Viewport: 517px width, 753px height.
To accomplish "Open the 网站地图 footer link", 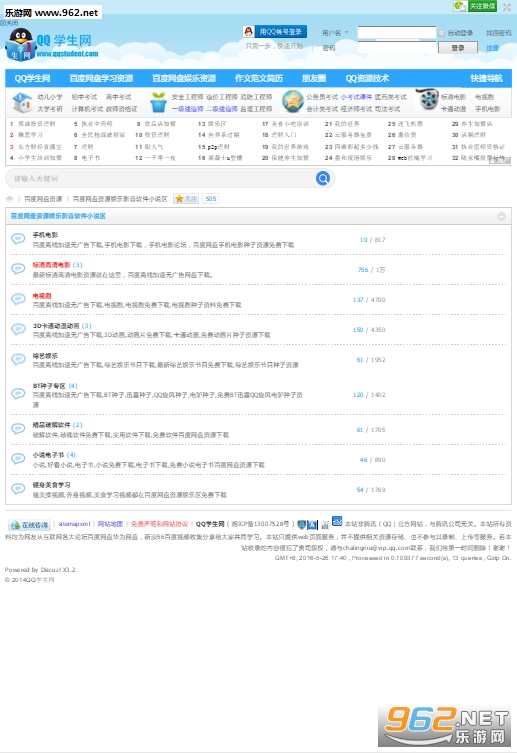I will point(110,524).
